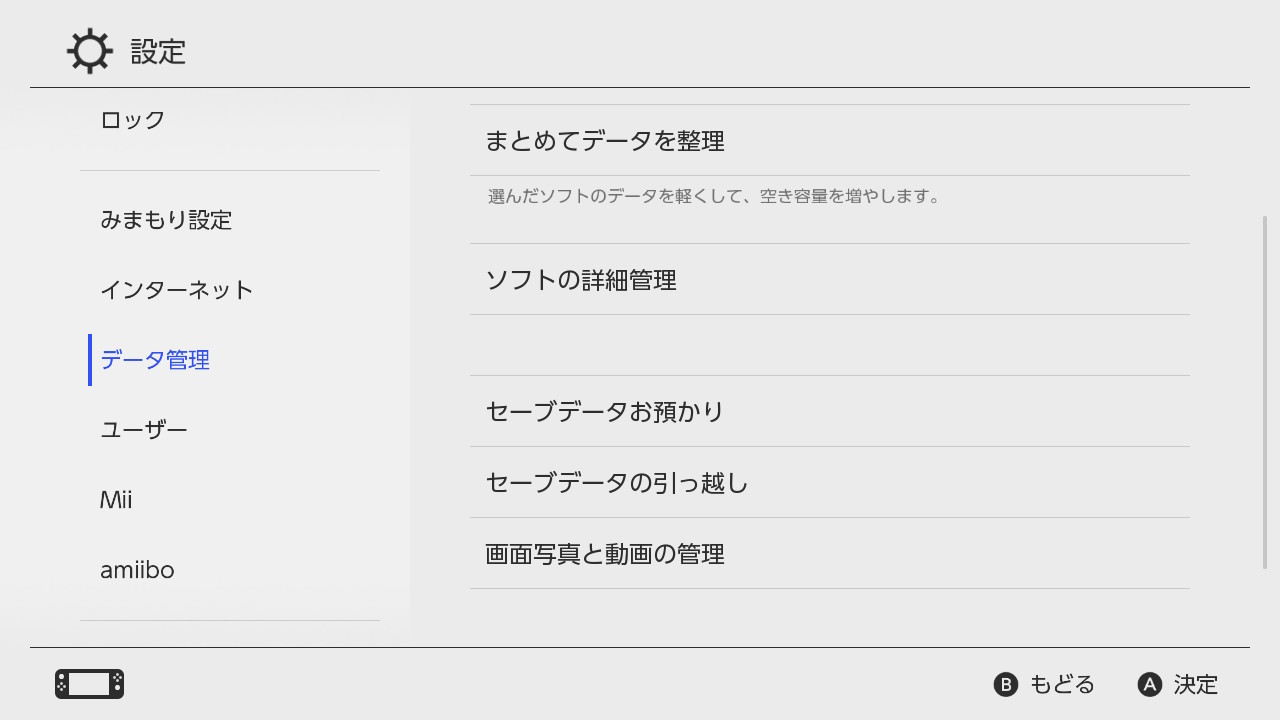1280x720 pixels.
Task: Open インターネット settings
Action: click(x=177, y=290)
